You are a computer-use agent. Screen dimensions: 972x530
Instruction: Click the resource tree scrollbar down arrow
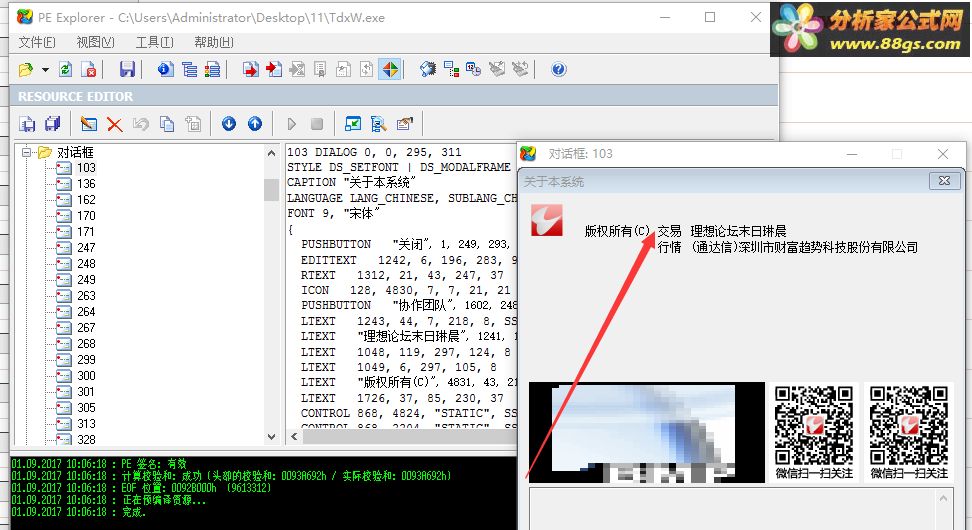tap(272, 436)
